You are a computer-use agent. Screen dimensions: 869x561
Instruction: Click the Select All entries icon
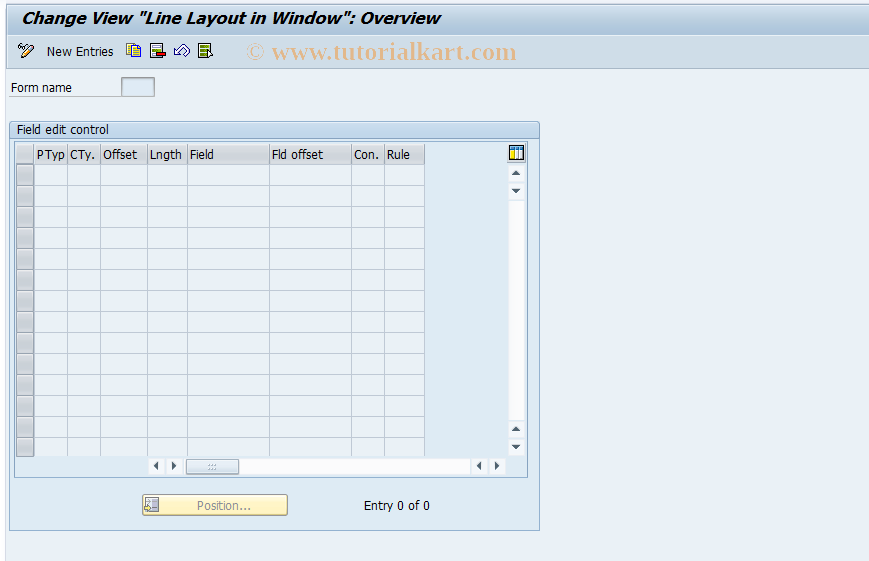(206, 51)
